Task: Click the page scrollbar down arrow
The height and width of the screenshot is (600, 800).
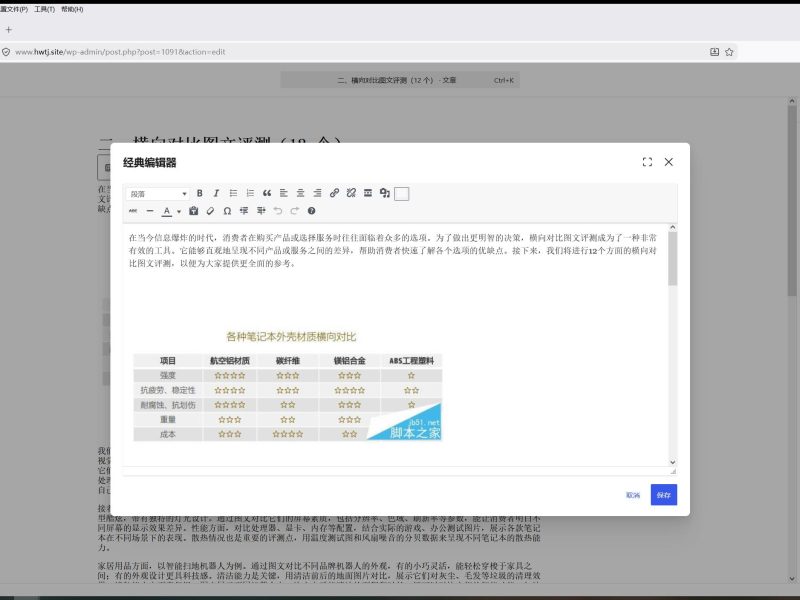Action: point(792,579)
